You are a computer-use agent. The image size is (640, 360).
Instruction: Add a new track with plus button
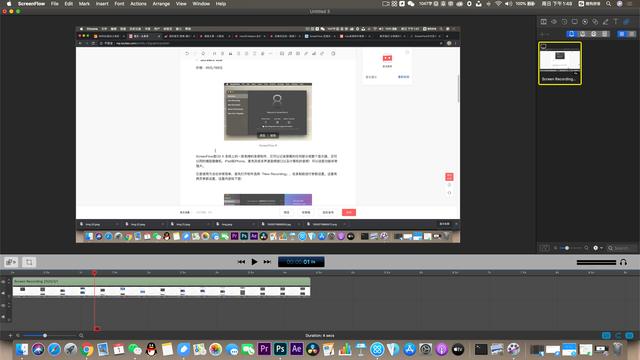click(x=10, y=336)
